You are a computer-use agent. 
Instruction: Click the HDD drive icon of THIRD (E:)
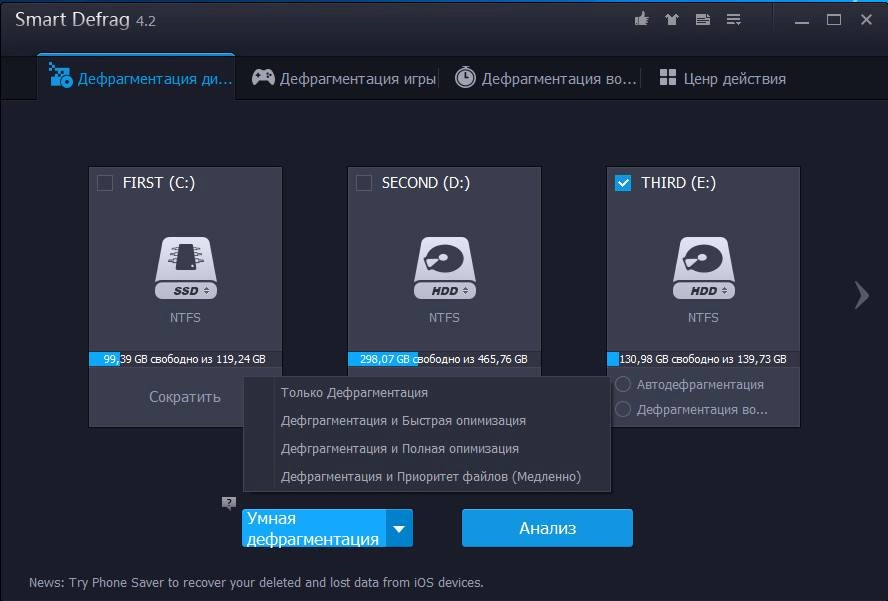(703, 268)
